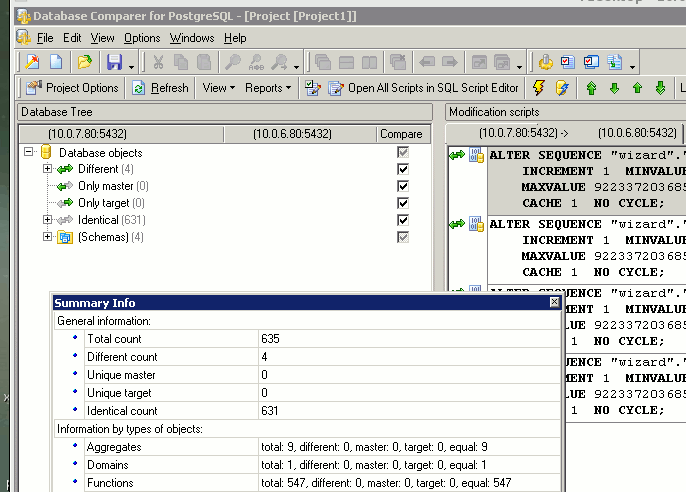Click the Find magnifier icon
The width and height of the screenshot is (686, 492).
click(233, 62)
